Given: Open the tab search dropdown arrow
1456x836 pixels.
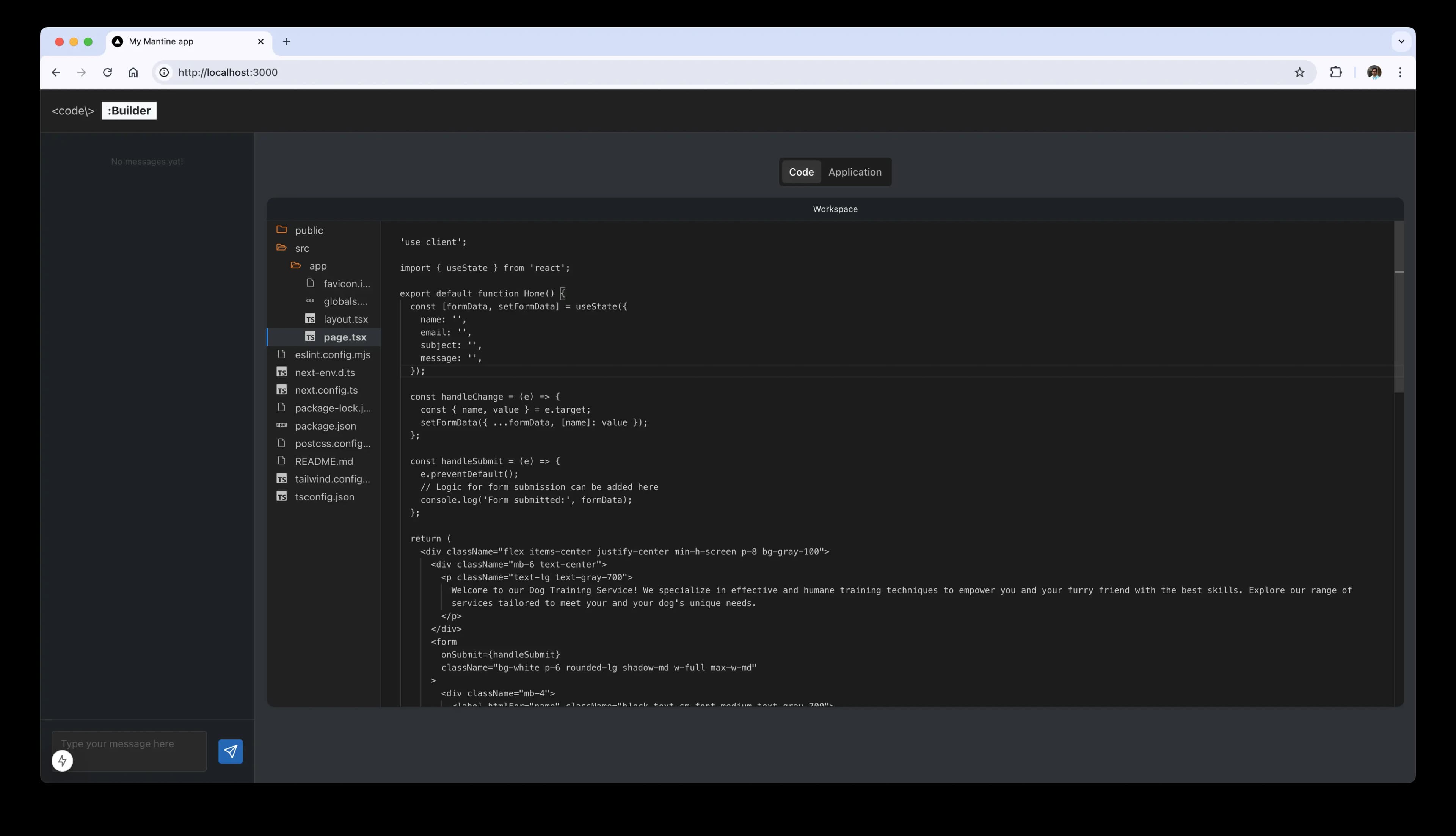Looking at the screenshot, I should 1401,41.
